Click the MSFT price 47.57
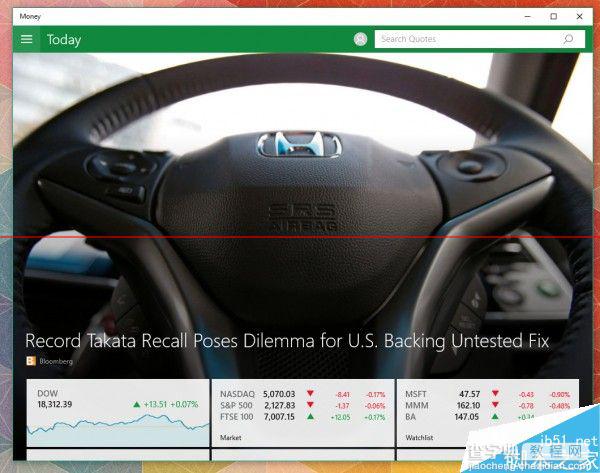 pyautogui.click(x=470, y=394)
